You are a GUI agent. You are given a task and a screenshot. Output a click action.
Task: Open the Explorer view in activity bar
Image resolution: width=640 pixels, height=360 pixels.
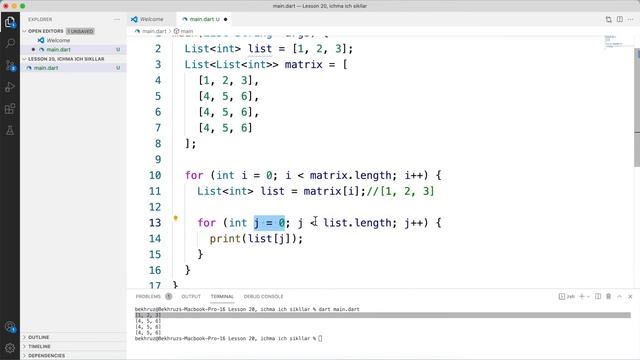pyautogui.click(x=10, y=22)
